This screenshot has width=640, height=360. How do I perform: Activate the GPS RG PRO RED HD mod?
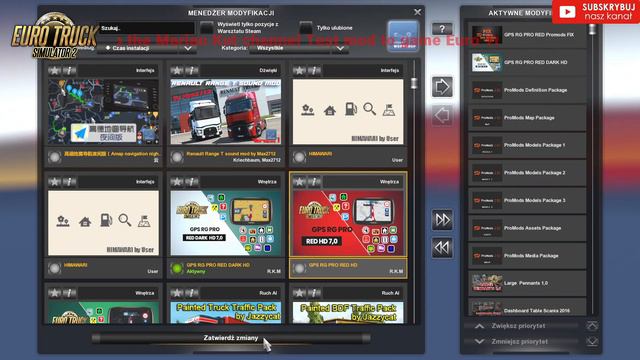(299, 268)
